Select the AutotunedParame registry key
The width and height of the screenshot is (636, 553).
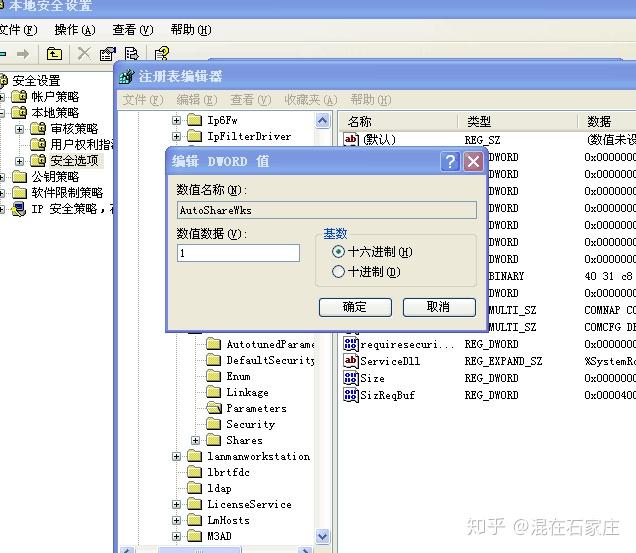[271, 344]
